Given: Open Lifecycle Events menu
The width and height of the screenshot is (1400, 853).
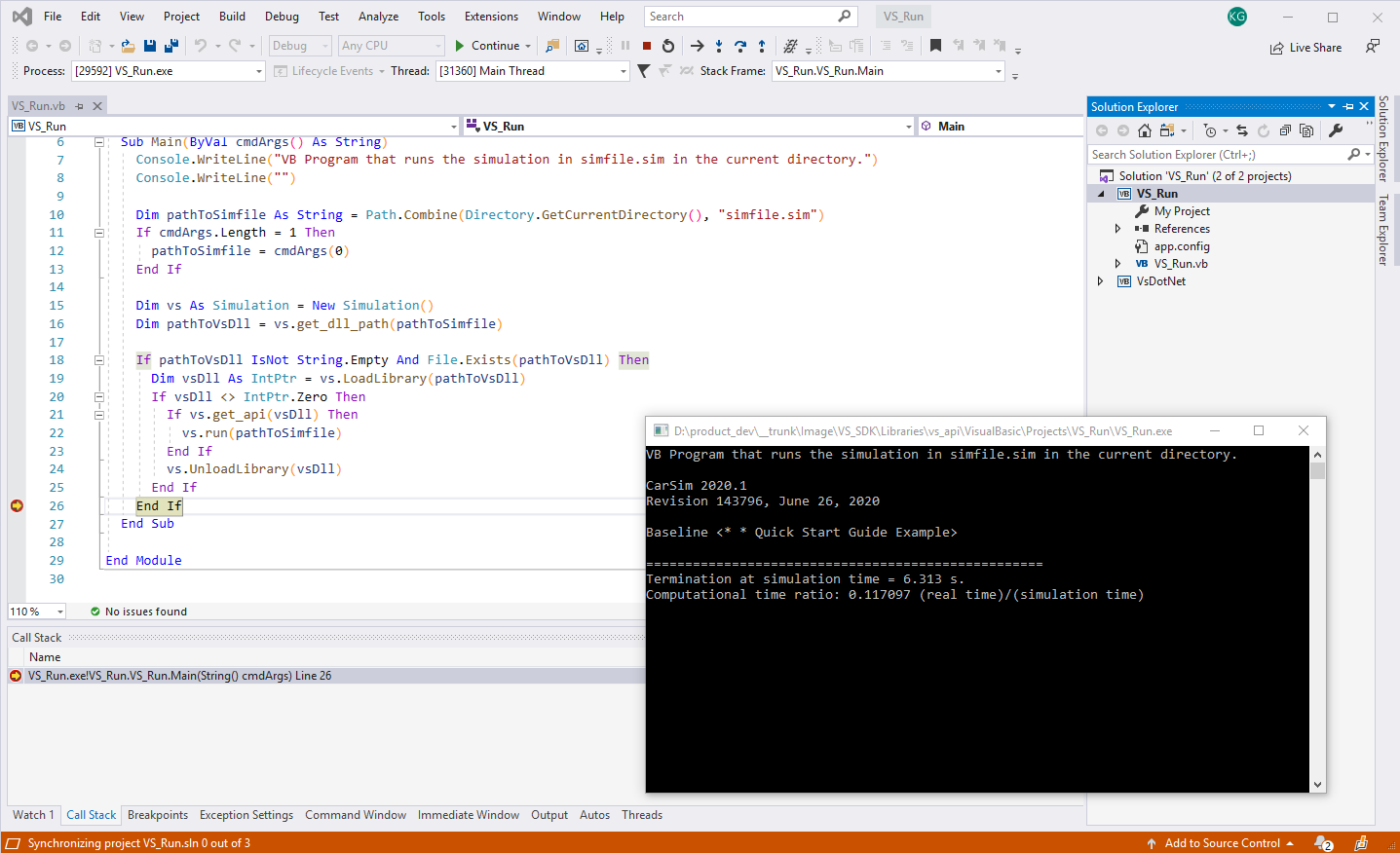Looking at the screenshot, I should [x=329, y=71].
